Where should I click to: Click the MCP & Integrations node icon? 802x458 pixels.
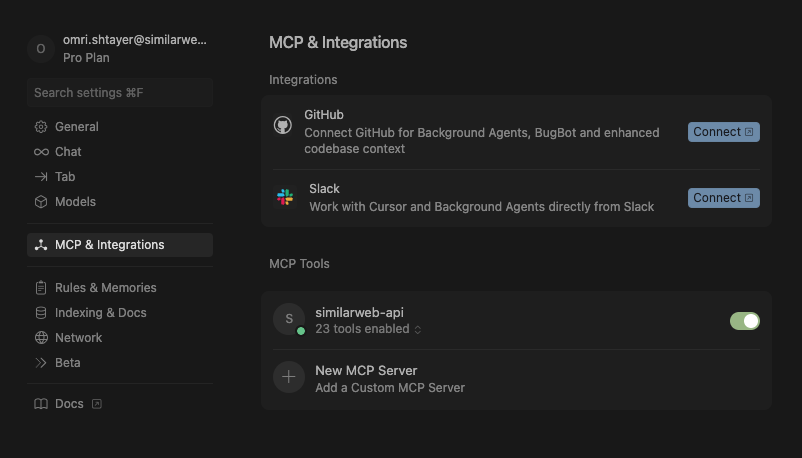click(41, 245)
